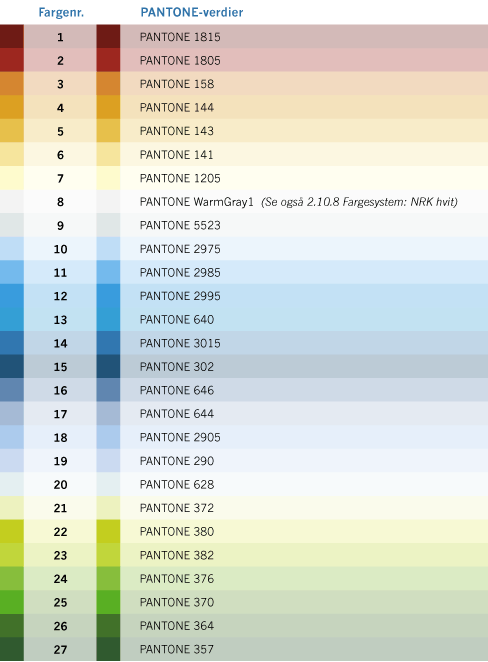The width and height of the screenshot is (488, 662).
Task: Select the text PANTONE 2985
Action: (x=180, y=273)
